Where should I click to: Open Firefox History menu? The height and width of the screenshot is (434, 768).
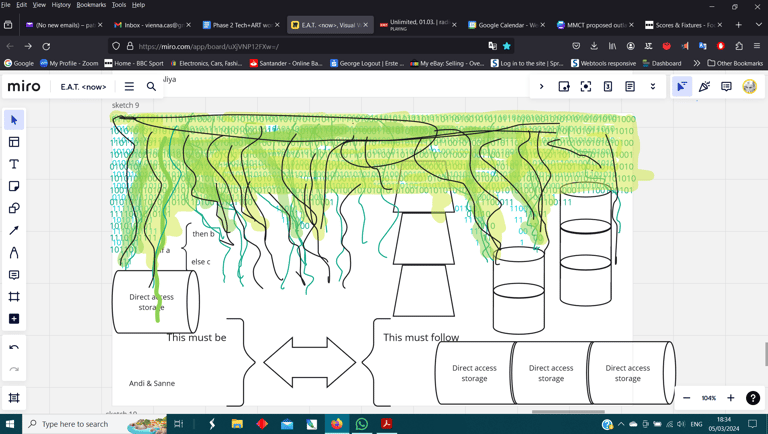click(x=61, y=5)
